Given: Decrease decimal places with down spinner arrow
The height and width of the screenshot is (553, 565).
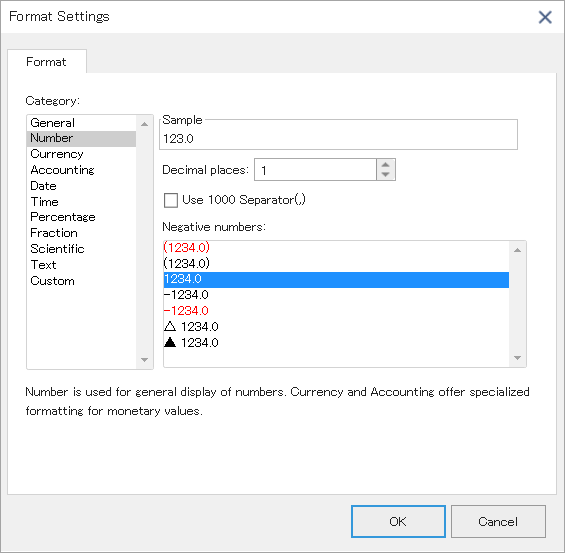Looking at the screenshot, I should tap(386, 174).
